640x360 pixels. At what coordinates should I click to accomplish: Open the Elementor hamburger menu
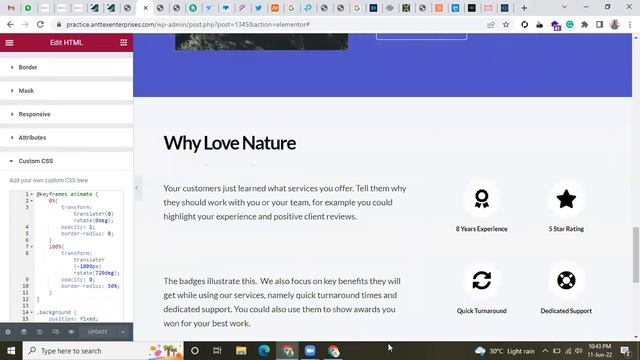pyautogui.click(x=9, y=43)
